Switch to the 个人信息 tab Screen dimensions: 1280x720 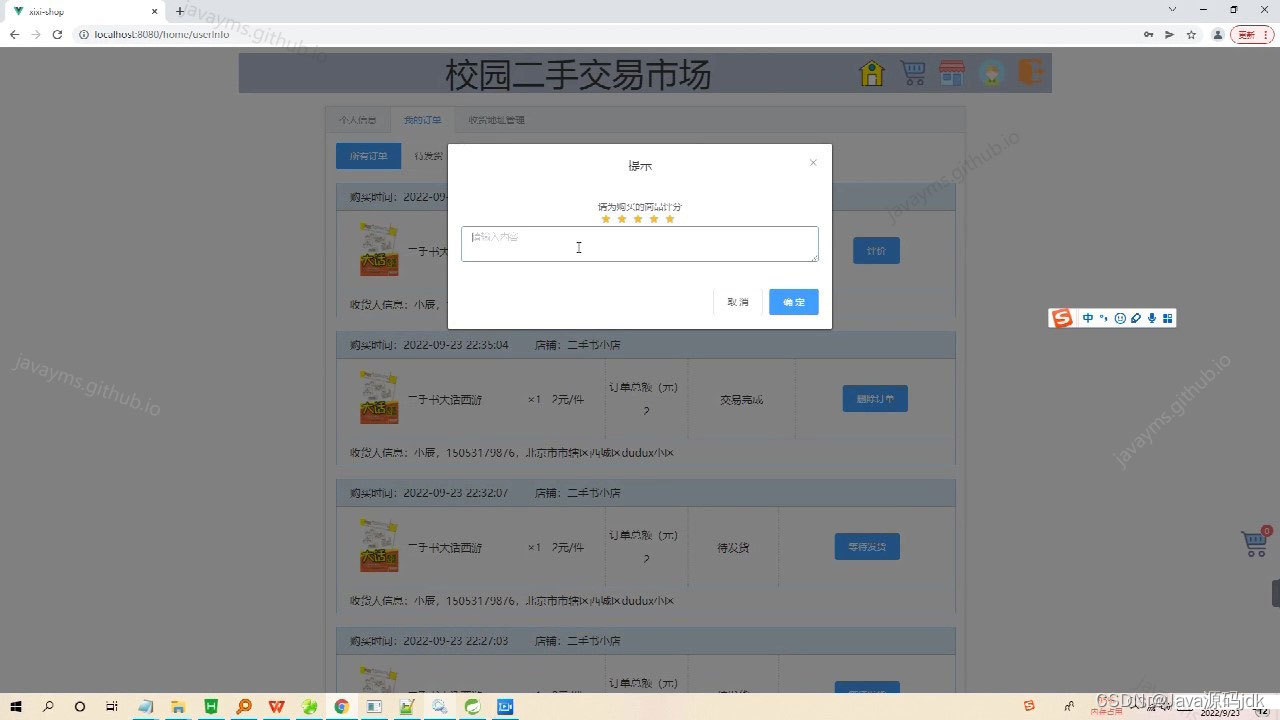(357, 120)
